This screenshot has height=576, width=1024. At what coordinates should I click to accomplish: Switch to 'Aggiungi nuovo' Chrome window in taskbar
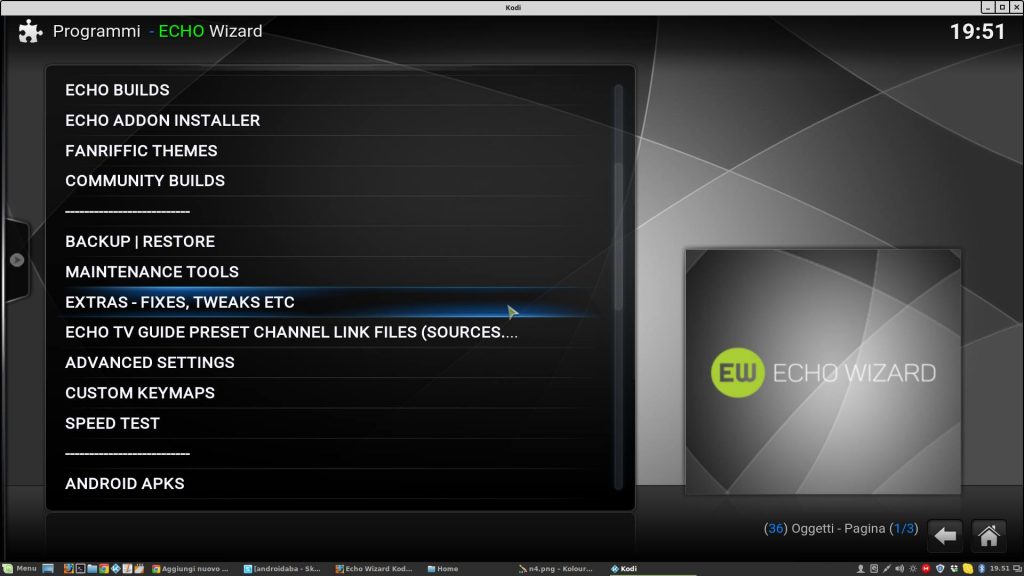click(190, 569)
